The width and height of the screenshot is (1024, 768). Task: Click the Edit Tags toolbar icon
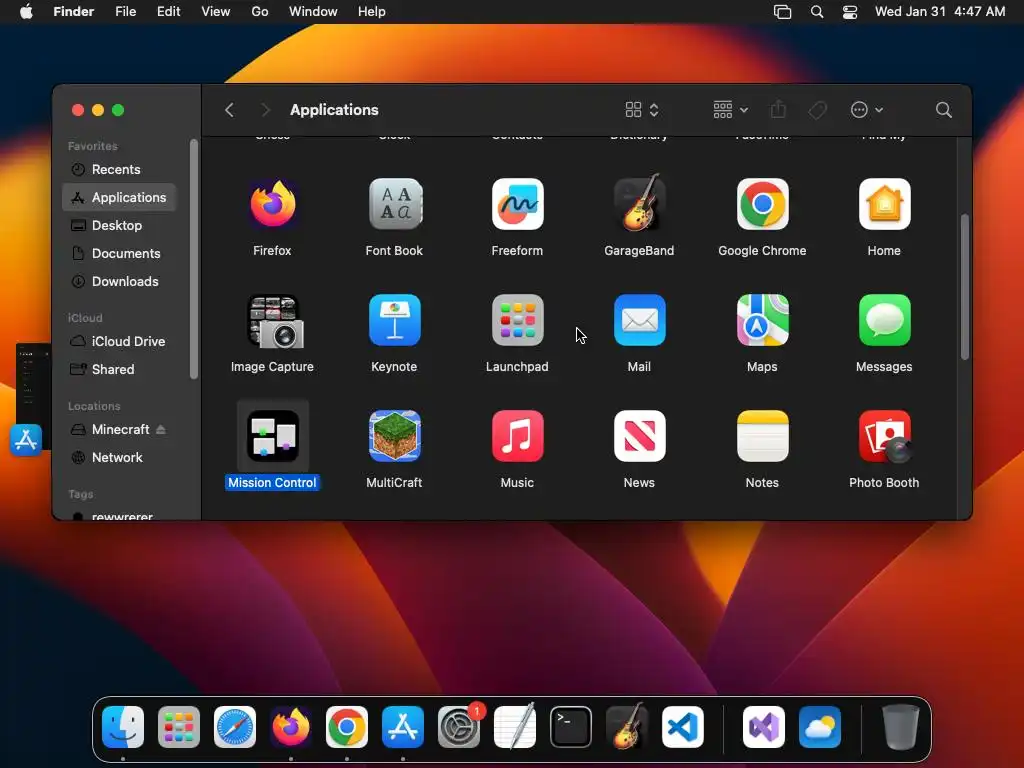818,110
